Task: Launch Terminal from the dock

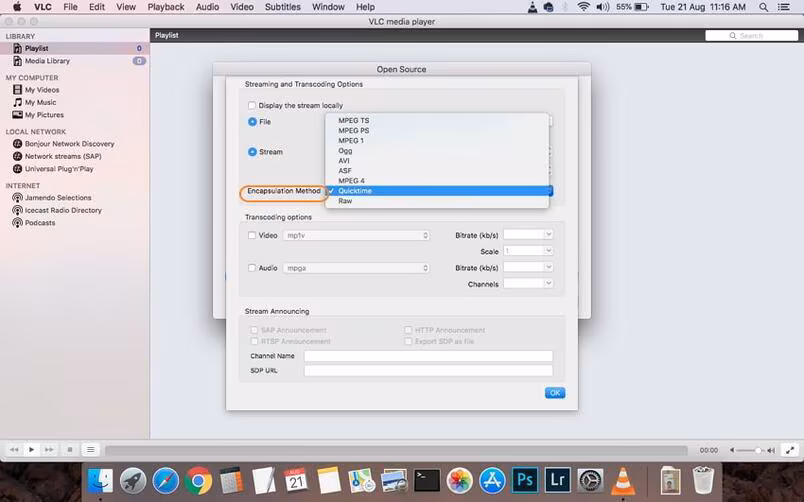Action: [x=427, y=480]
